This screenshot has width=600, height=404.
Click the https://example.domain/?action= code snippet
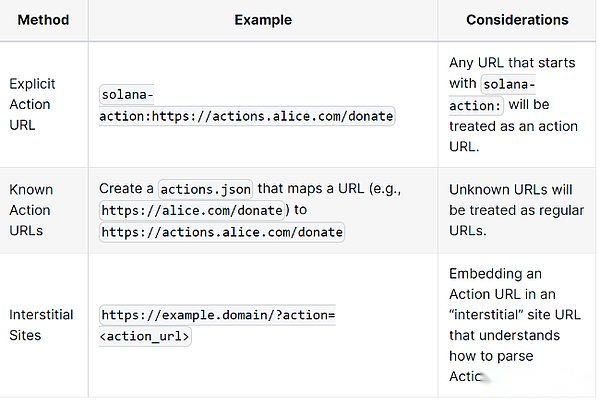point(218,315)
